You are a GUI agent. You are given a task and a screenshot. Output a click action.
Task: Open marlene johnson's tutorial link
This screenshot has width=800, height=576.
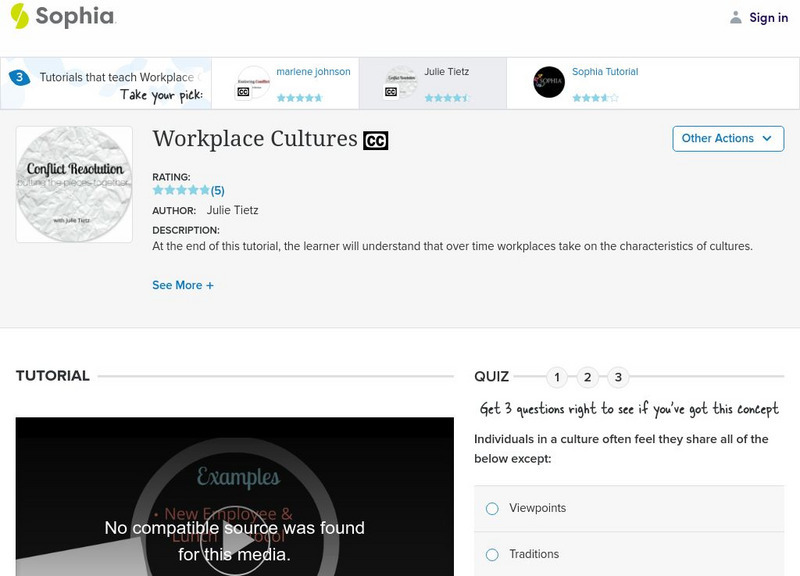point(316,71)
